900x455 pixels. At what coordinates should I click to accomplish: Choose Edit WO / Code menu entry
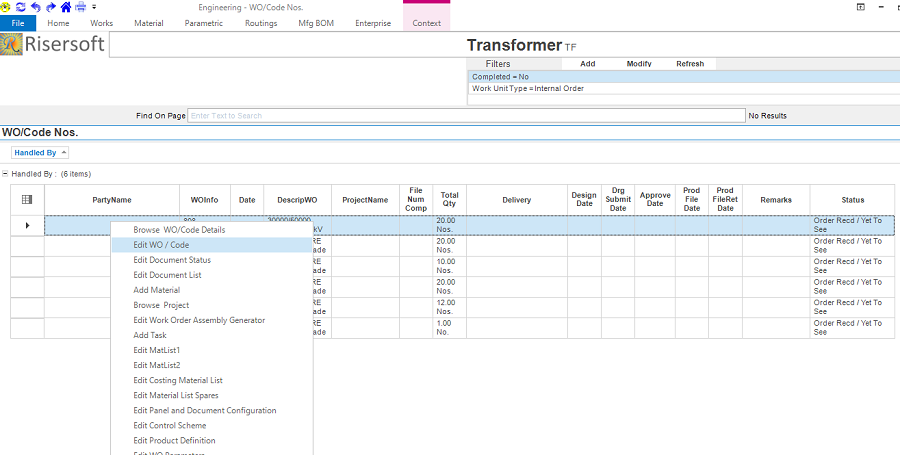click(x=212, y=245)
